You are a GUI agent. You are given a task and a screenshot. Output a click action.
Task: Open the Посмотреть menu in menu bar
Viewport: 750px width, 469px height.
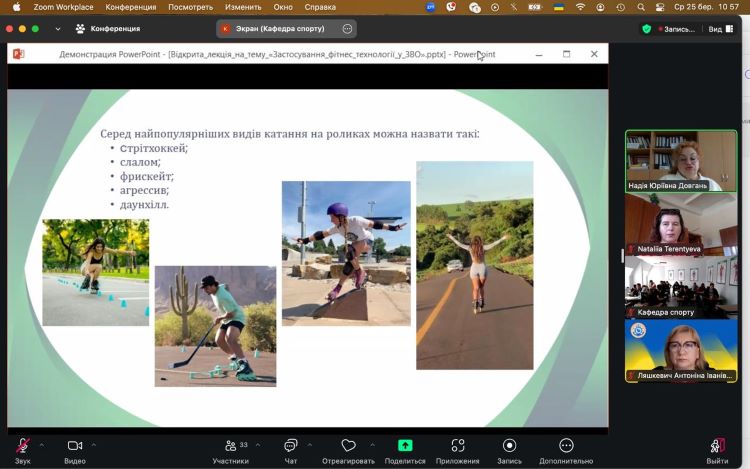coord(190,7)
